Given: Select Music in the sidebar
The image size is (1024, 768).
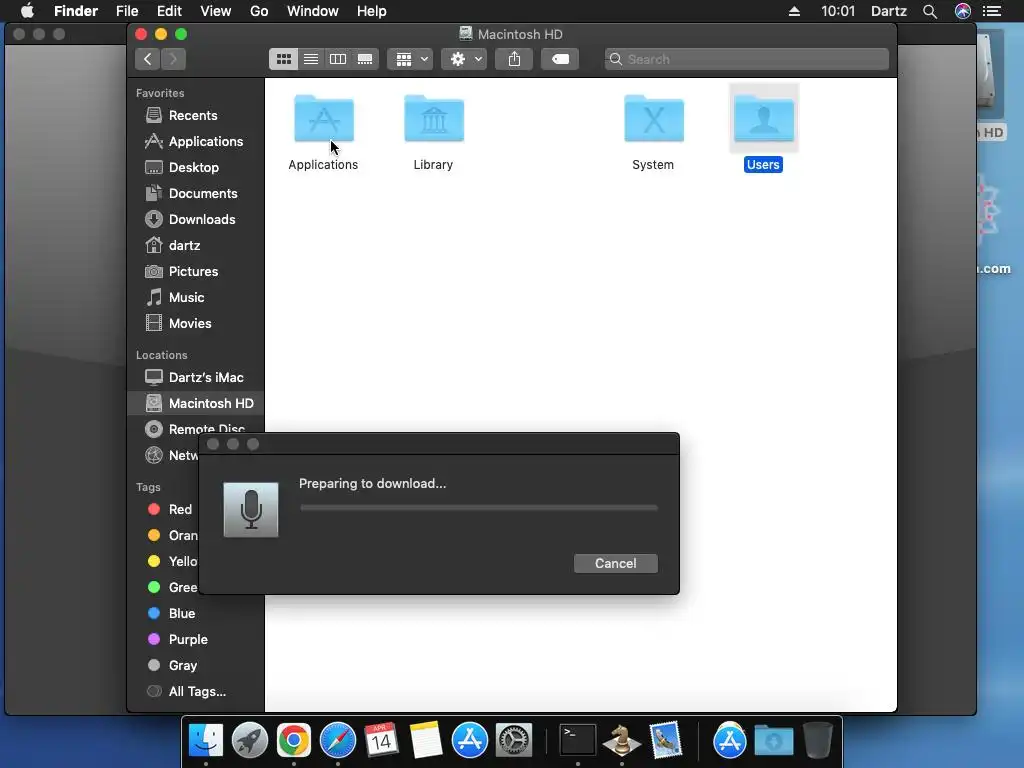Looking at the screenshot, I should click(x=196, y=298).
